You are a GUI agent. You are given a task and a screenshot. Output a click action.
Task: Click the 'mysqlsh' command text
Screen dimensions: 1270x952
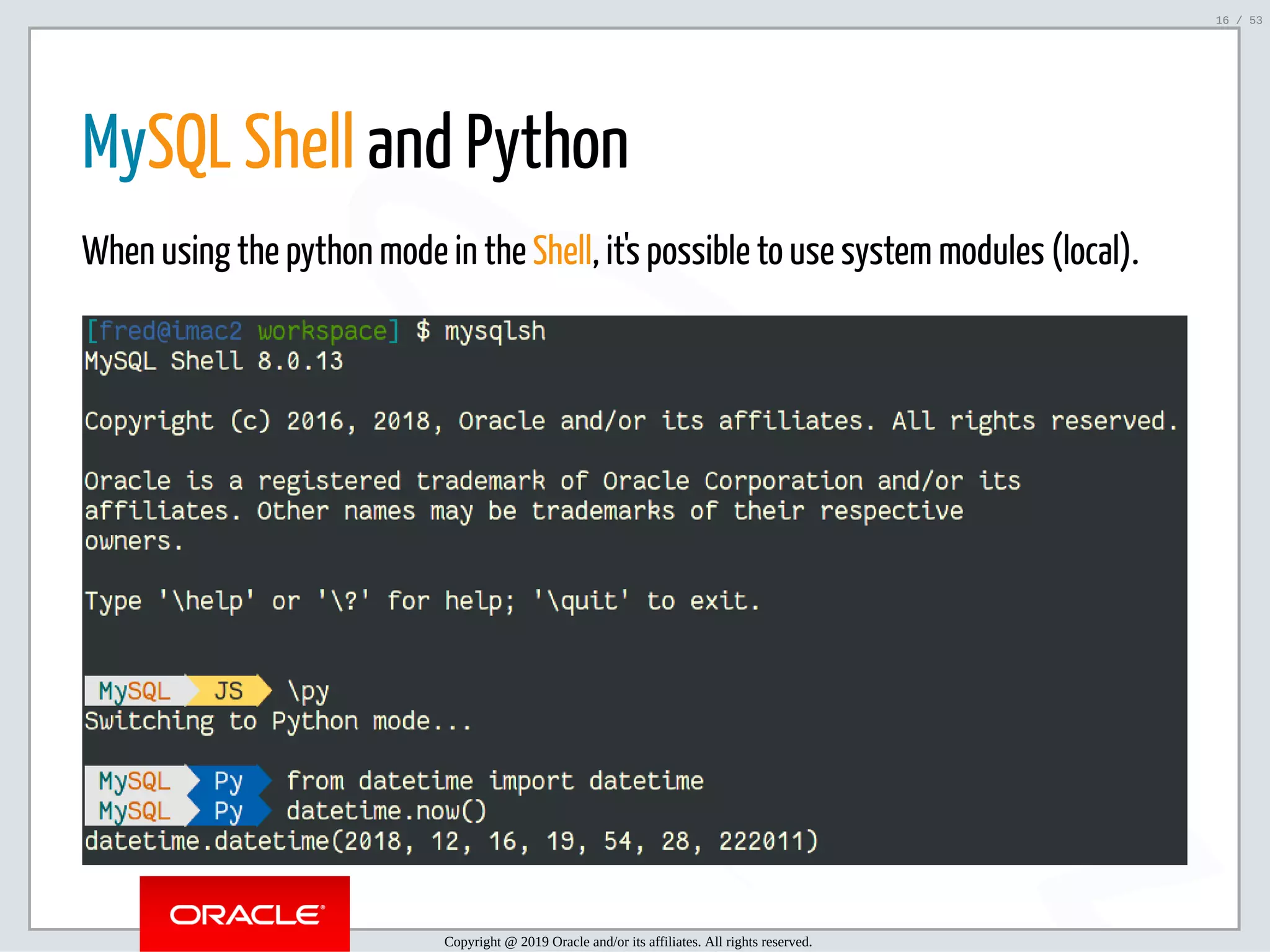[495, 332]
